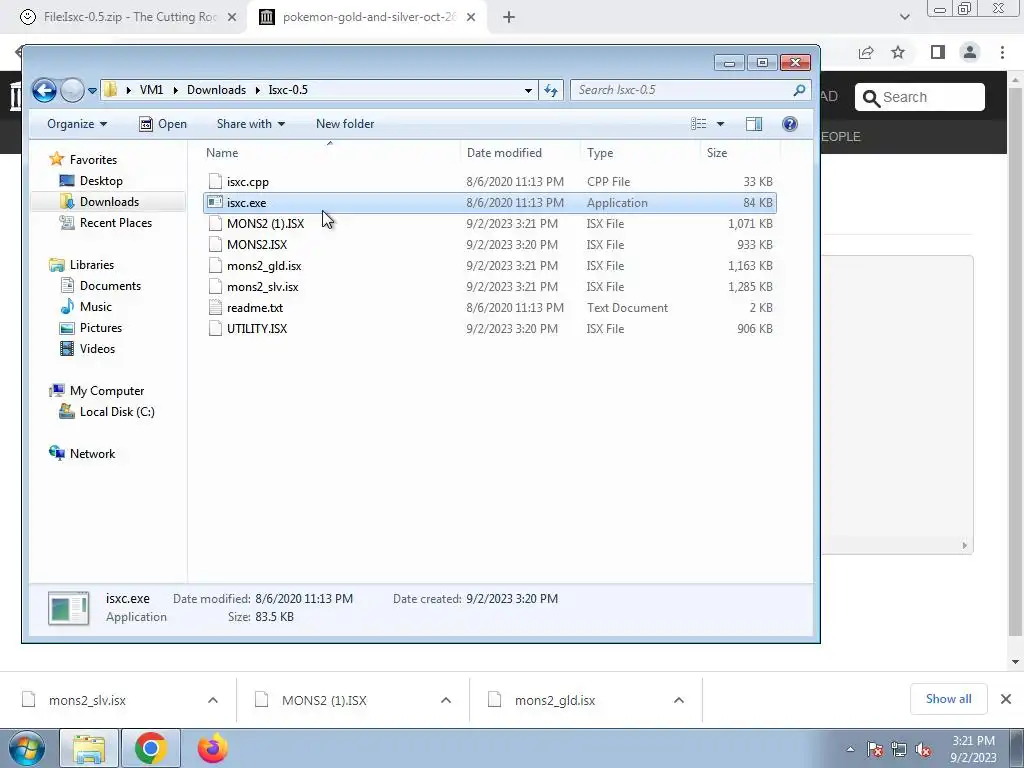Go back using Explorer's Back arrow
Viewport: 1024px width, 768px height.
click(x=44, y=90)
